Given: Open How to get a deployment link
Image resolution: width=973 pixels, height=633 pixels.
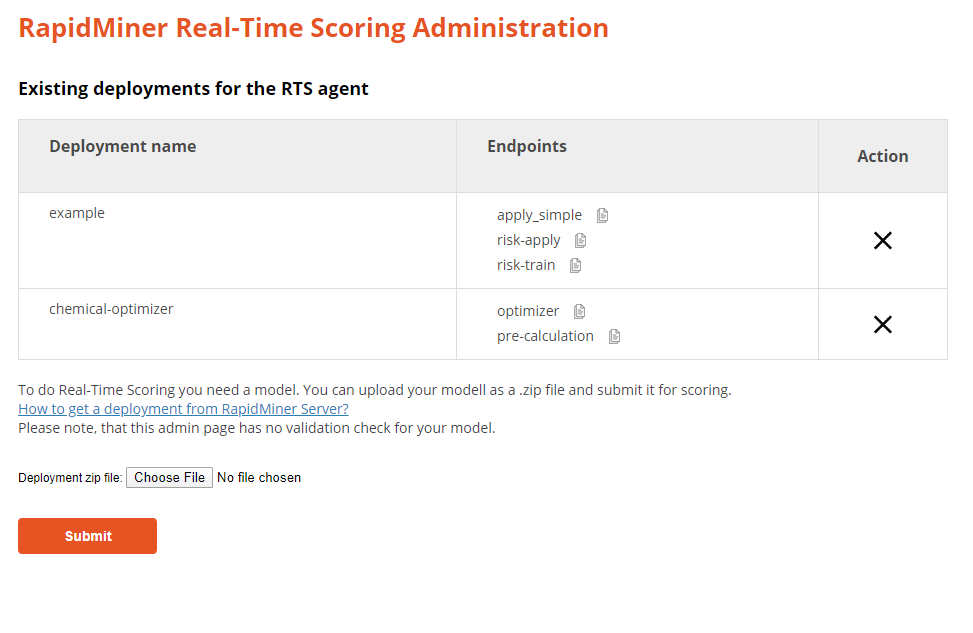Looking at the screenshot, I should (183, 409).
